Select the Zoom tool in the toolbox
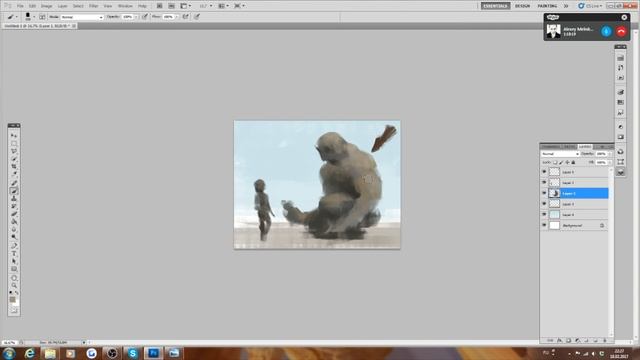This screenshot has height=360, width=640. coord(14,285)
